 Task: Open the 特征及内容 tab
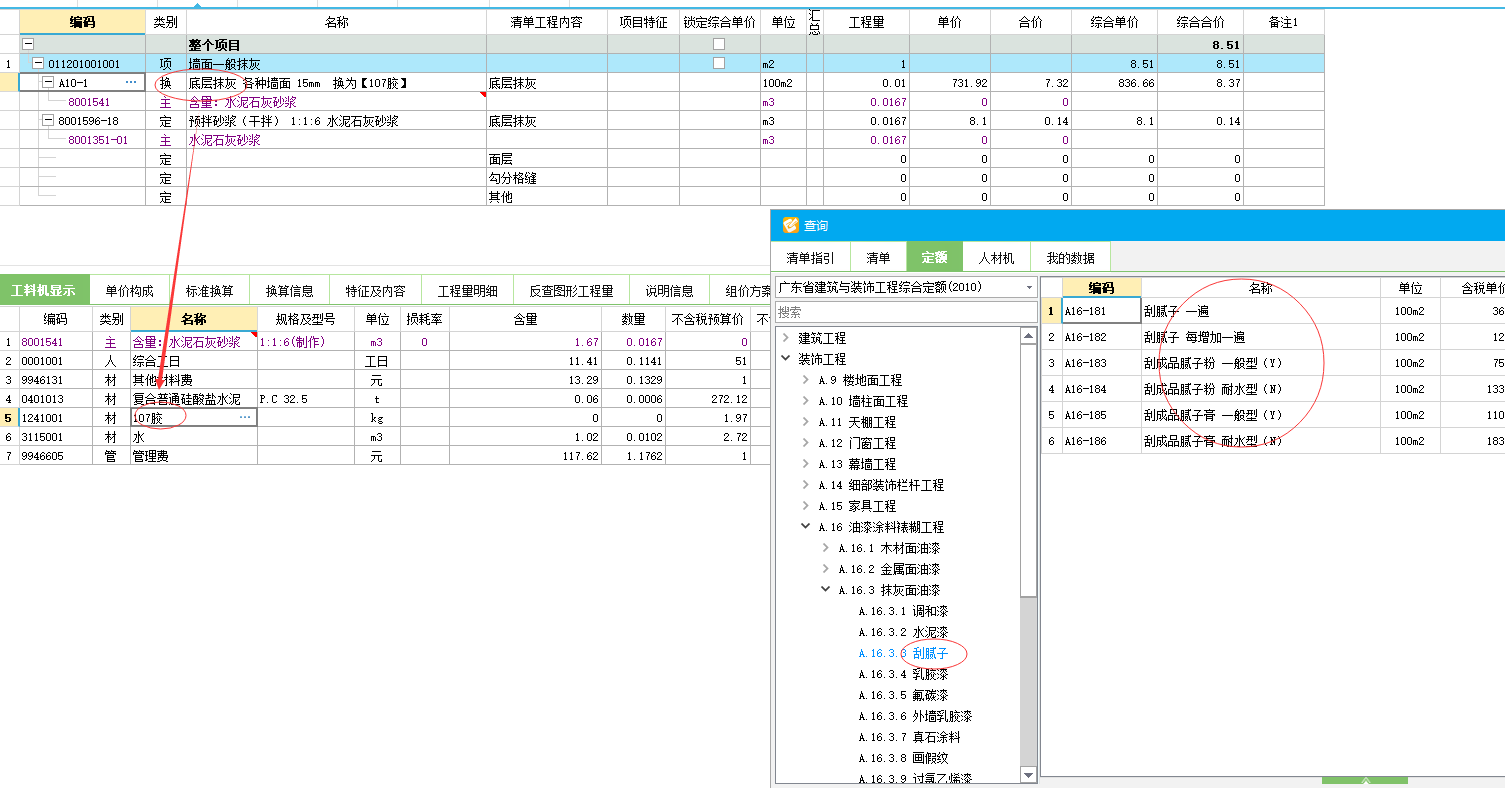pos(375,291)
